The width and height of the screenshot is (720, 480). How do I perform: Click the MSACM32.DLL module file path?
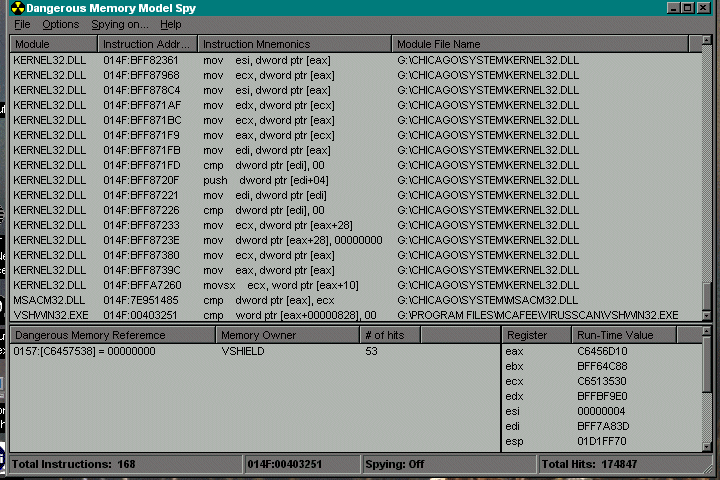coord(488,300)
